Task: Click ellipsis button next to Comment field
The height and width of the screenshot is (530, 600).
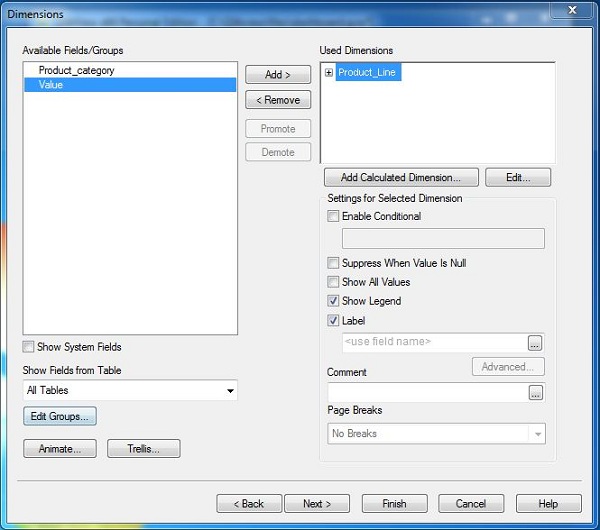Action: [536, 393]
